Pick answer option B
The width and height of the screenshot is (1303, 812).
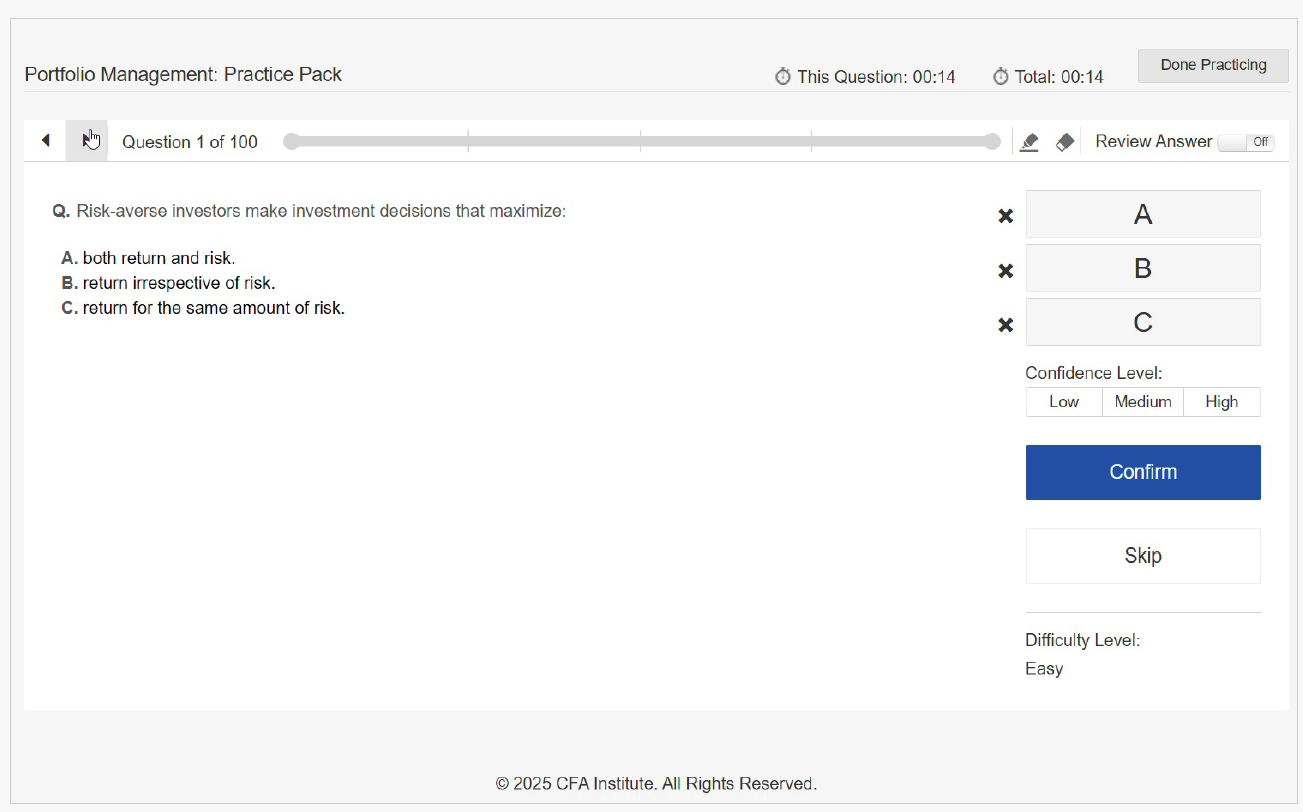coord(1142,268)
